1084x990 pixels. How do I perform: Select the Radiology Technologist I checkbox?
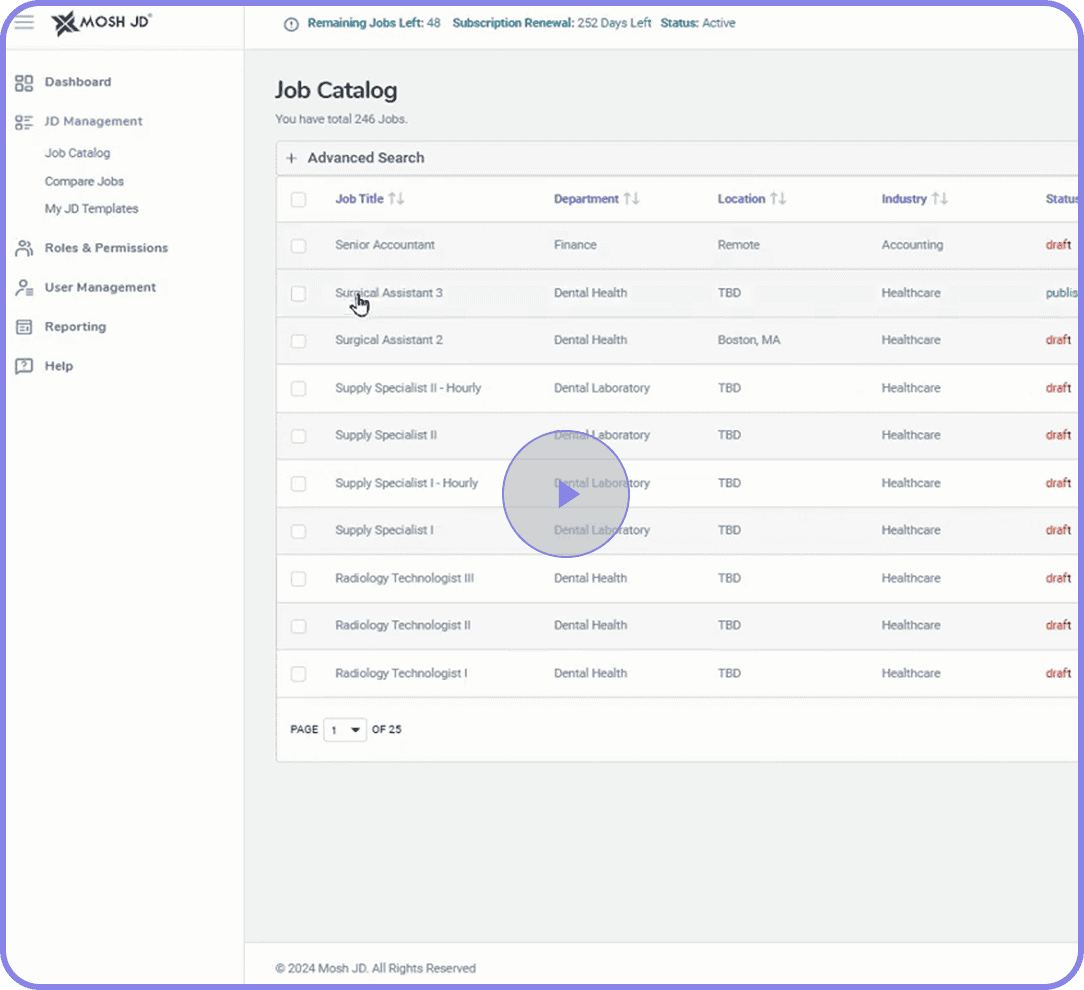tap(298, 674)
